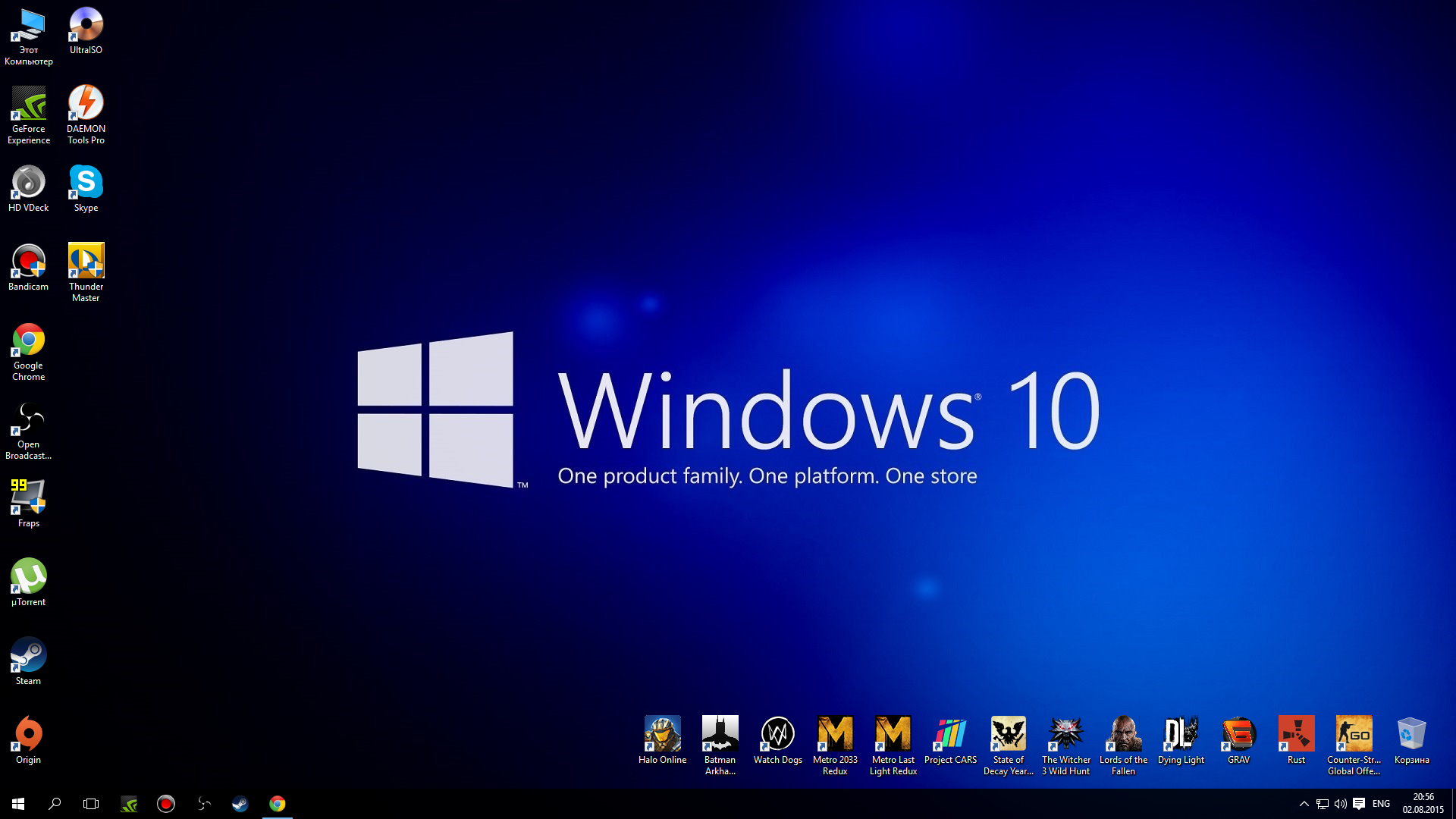Image resolution: width=1456 pixels, height=819 pixels.
Task: Select the UltraISO desktop shortcut
Action: click(86, 30)
